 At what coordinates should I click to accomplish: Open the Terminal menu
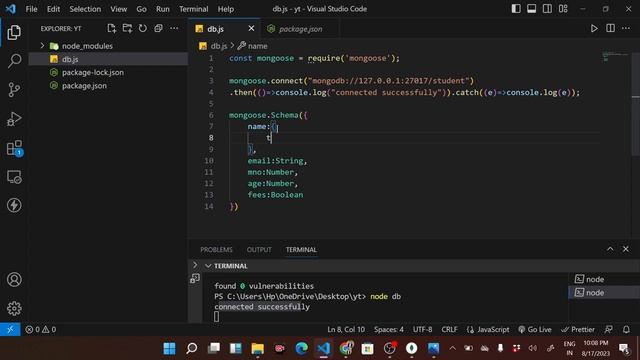click(193, 9)
